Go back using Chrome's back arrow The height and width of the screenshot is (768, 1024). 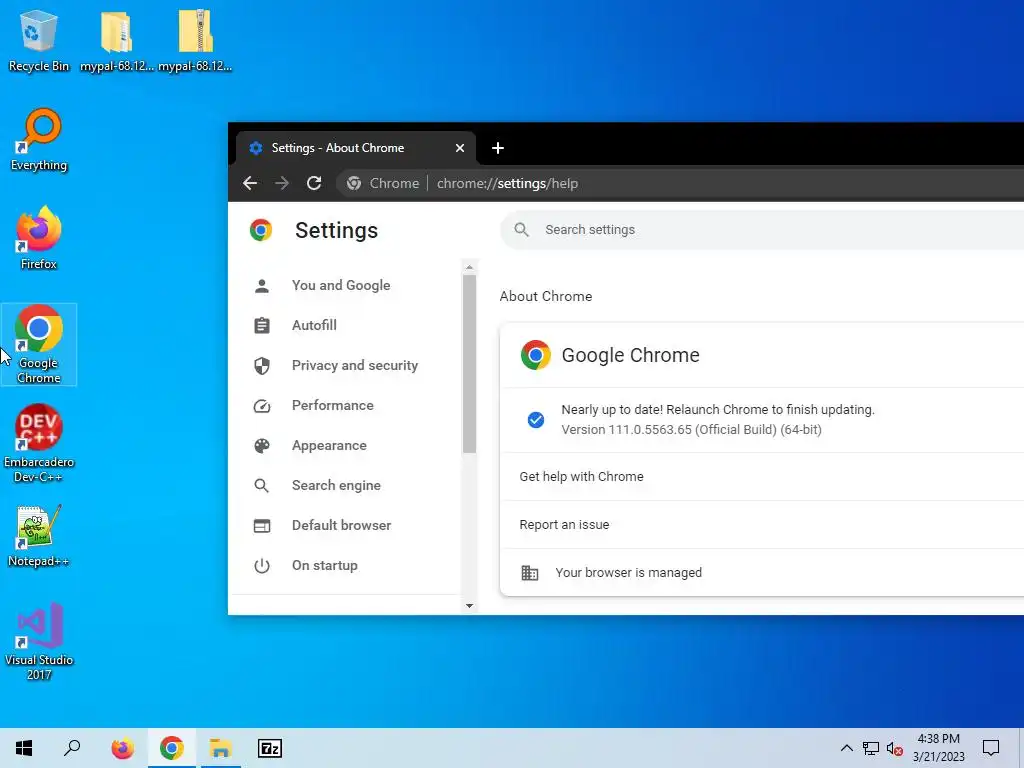tap(250, 184)
